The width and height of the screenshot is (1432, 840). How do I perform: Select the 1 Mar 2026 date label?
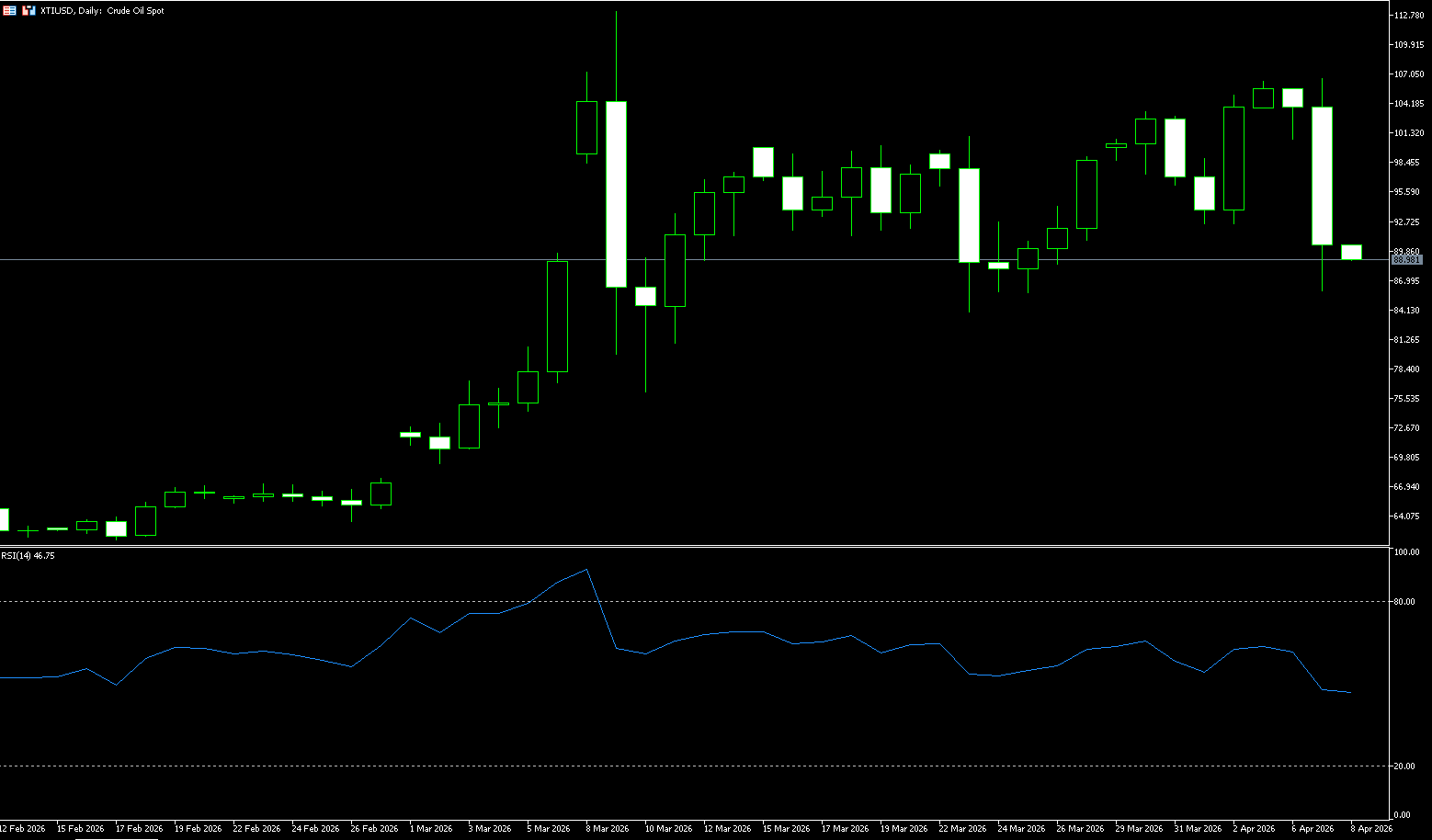[x=431, y=828]
